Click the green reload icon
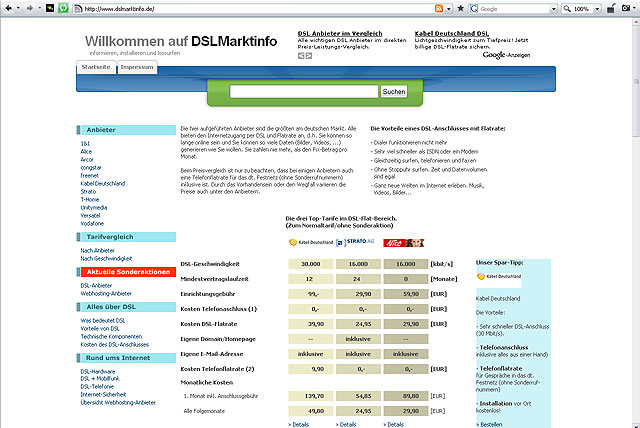Image resolution: width=640 pixels, height=428 pixels. click(63, 8)
